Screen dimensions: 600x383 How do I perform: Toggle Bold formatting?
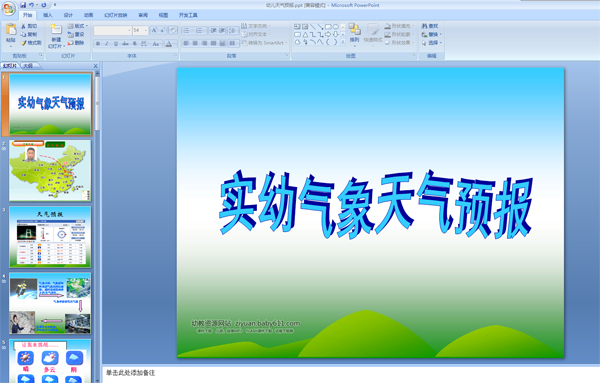98,44
